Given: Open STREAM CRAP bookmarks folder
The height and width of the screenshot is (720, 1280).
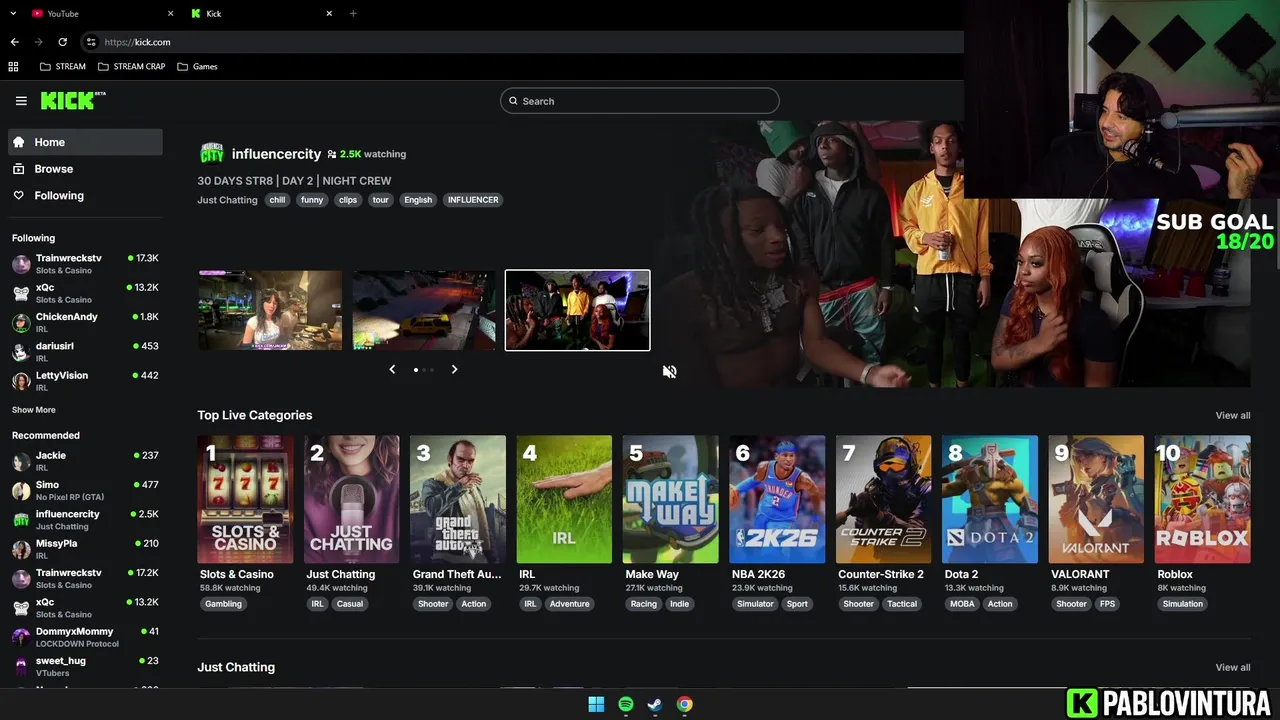Looking at the screenshot, I should click(131, 66).
